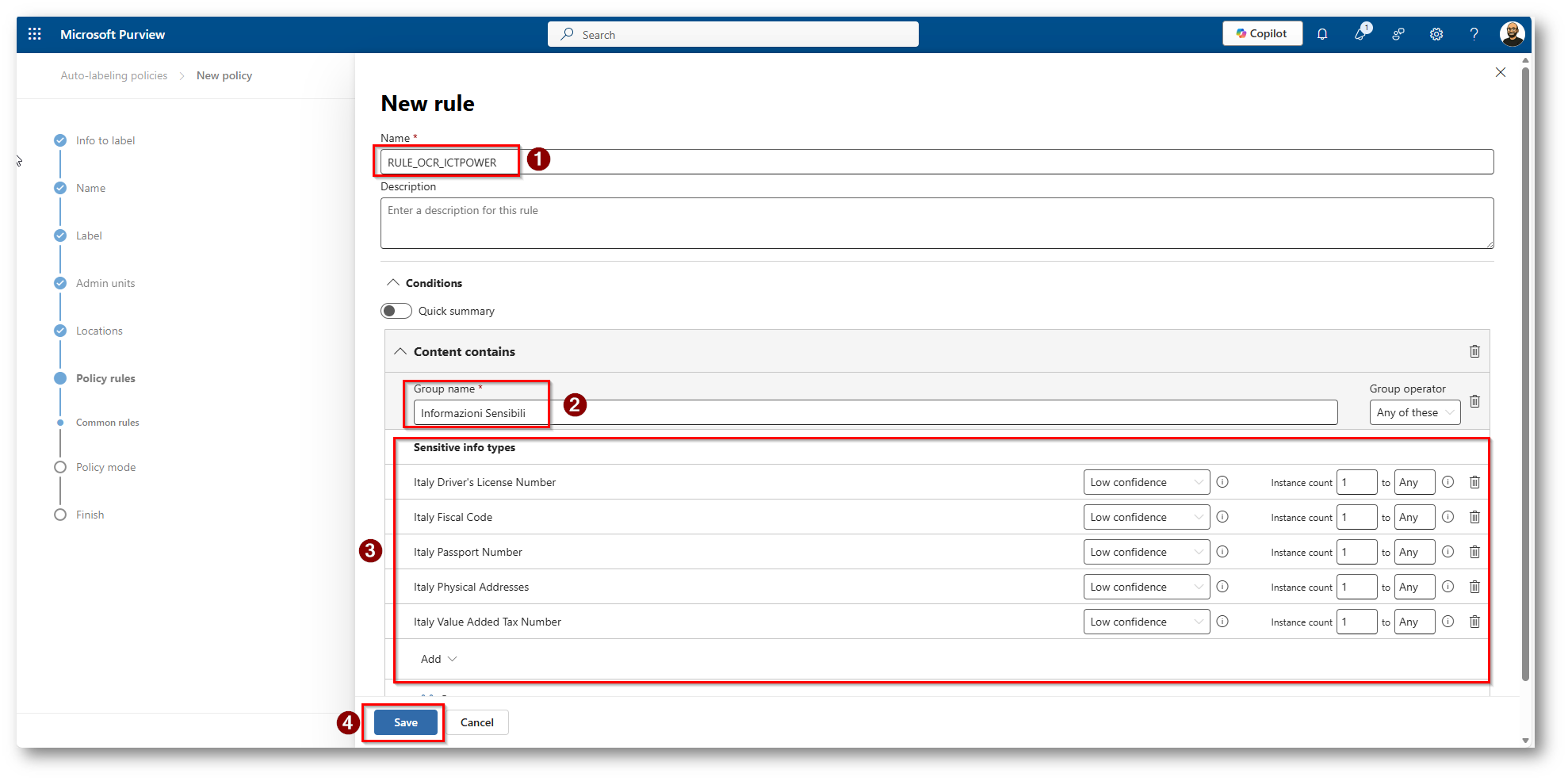Image resolution: width=1568 pixels, height=781 pixels.
Task: Delete the Content contains condition
Action: (x=1474, y=351)
